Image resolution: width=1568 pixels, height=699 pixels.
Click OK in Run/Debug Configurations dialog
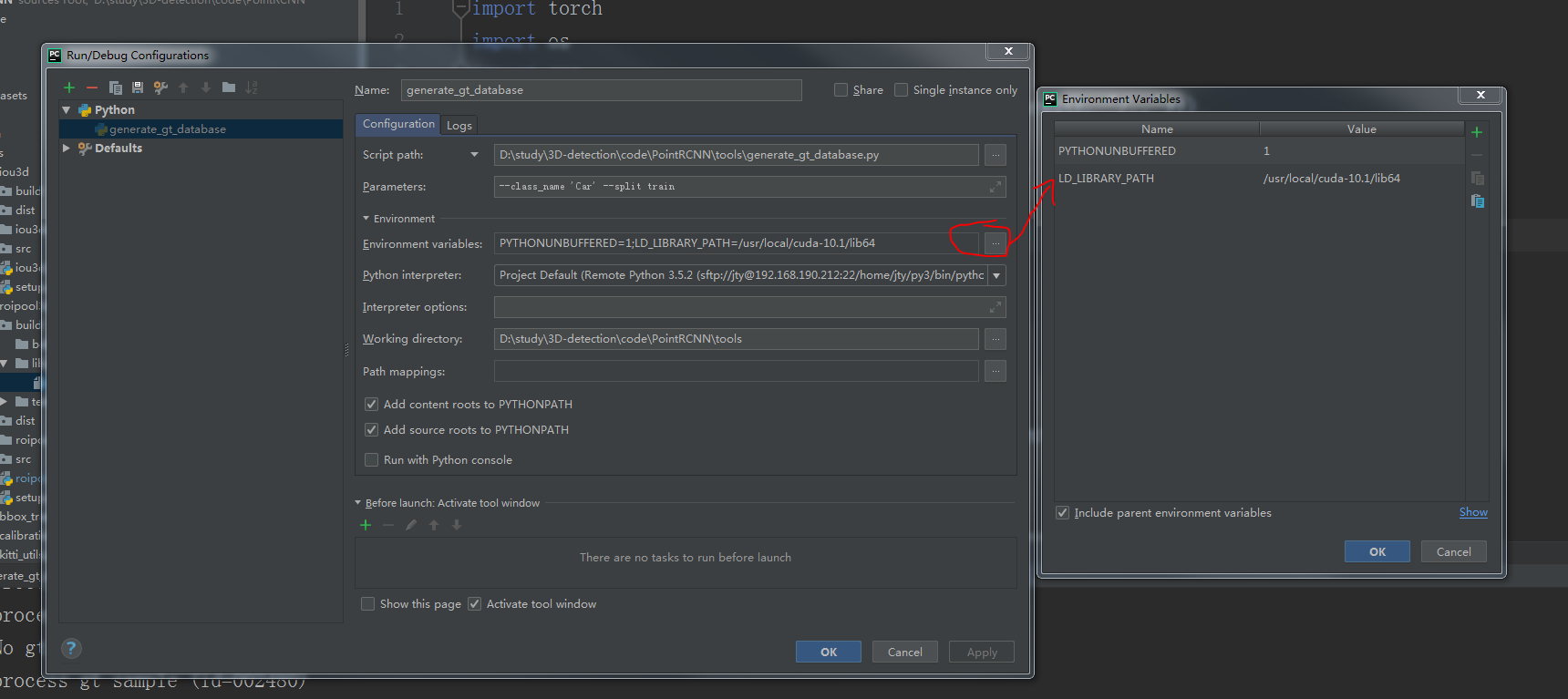(x=828, y=652)
